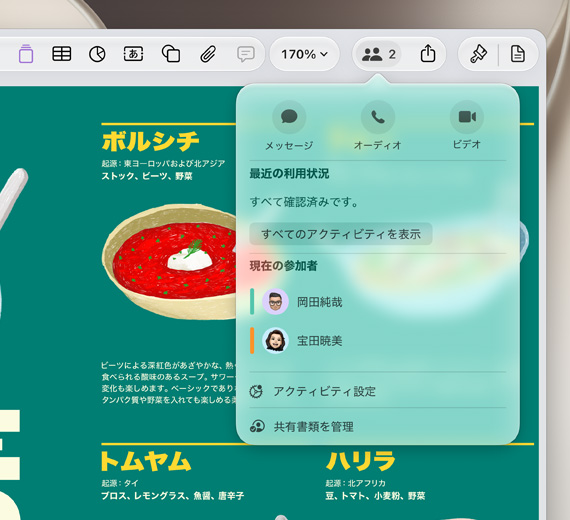Screen dimensions: 570x520
Task: Click the green color bar beside 岡田純哉
Action: click(x=252, y=301)
